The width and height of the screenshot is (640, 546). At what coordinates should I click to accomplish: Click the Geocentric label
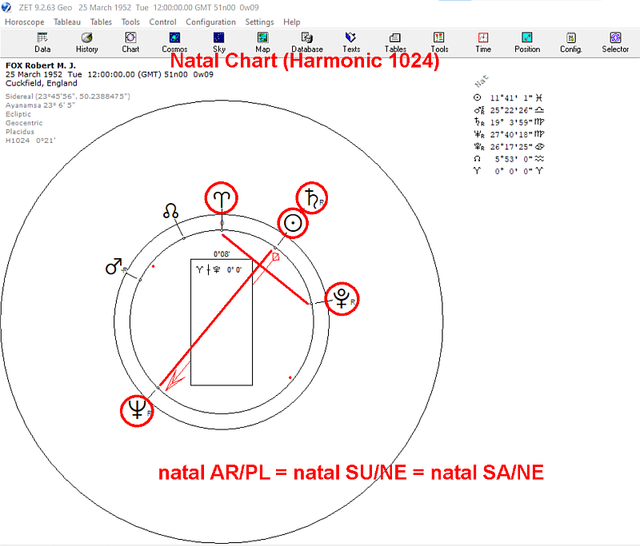pyautogui.click(x=24, y=123)
